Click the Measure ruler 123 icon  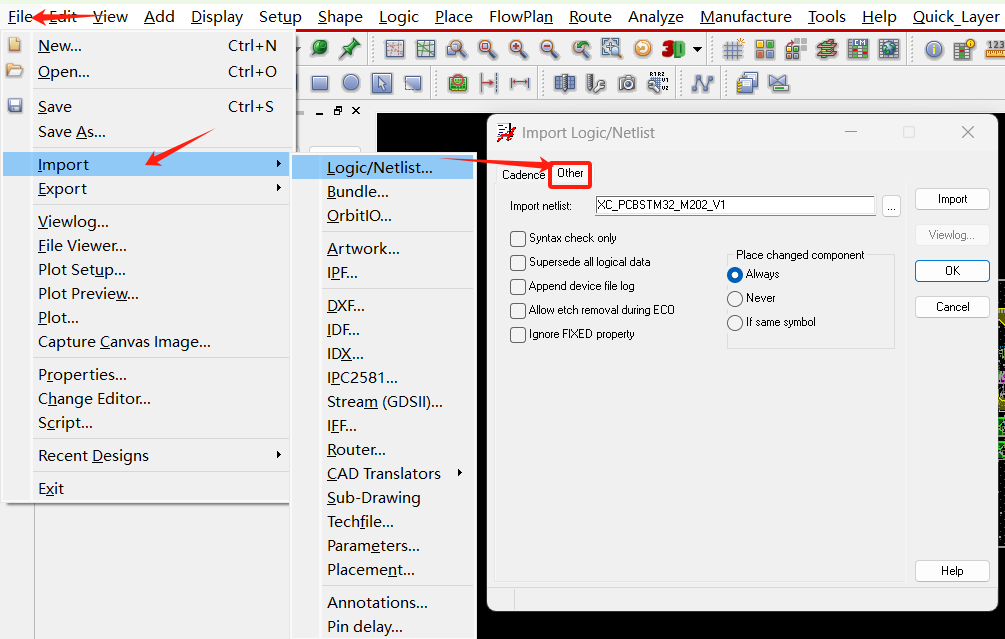(995, 49)
